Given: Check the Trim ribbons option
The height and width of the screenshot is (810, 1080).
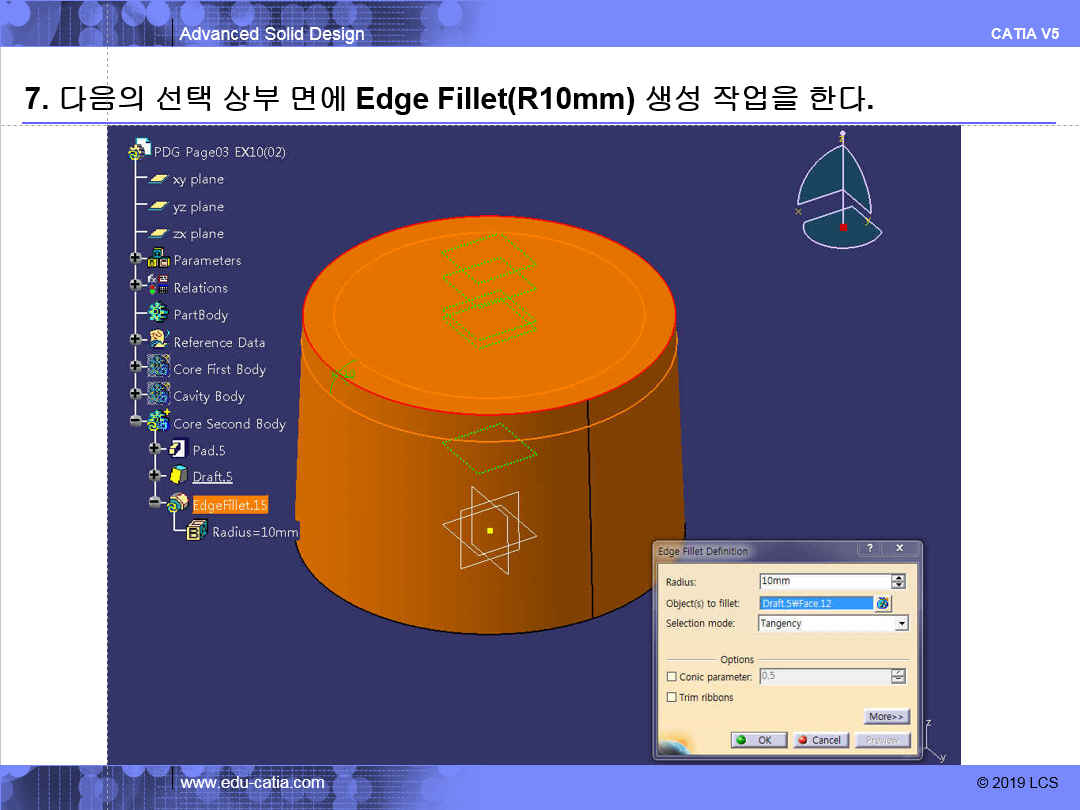Looking at the screenshot, I should [671, 697].
